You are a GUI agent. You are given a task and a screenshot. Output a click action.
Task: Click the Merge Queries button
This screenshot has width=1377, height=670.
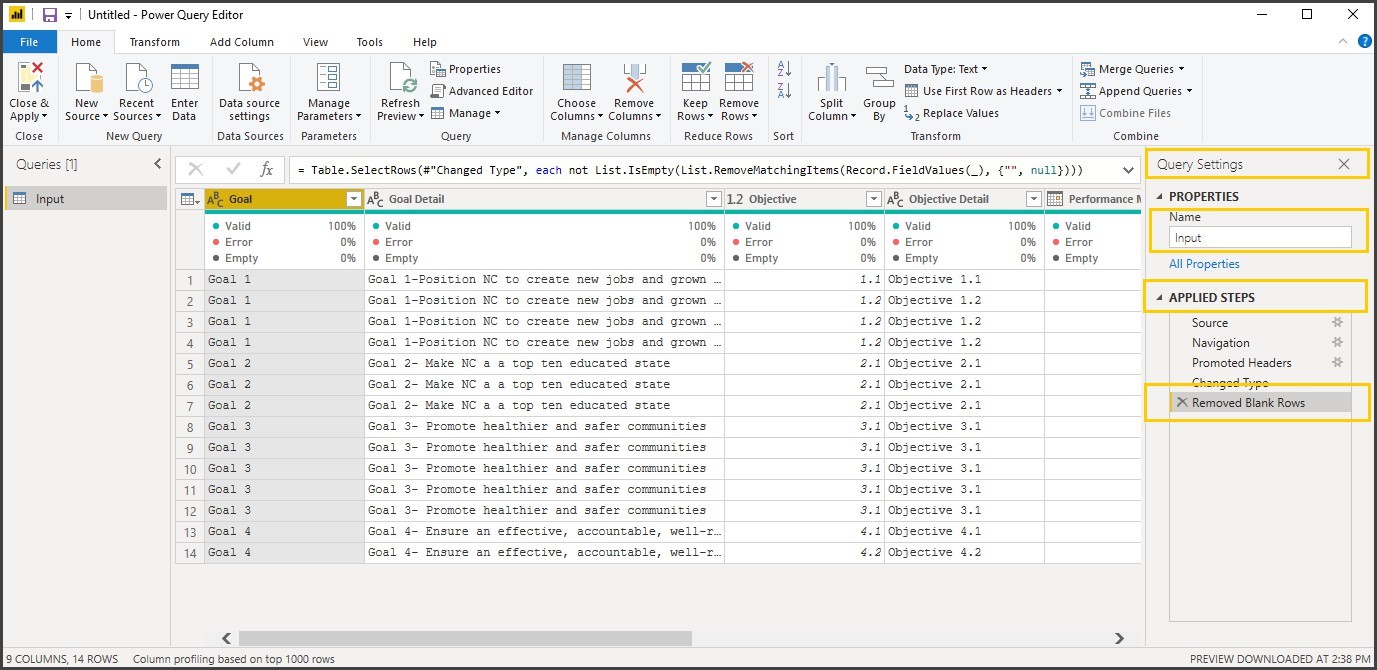1132,69
